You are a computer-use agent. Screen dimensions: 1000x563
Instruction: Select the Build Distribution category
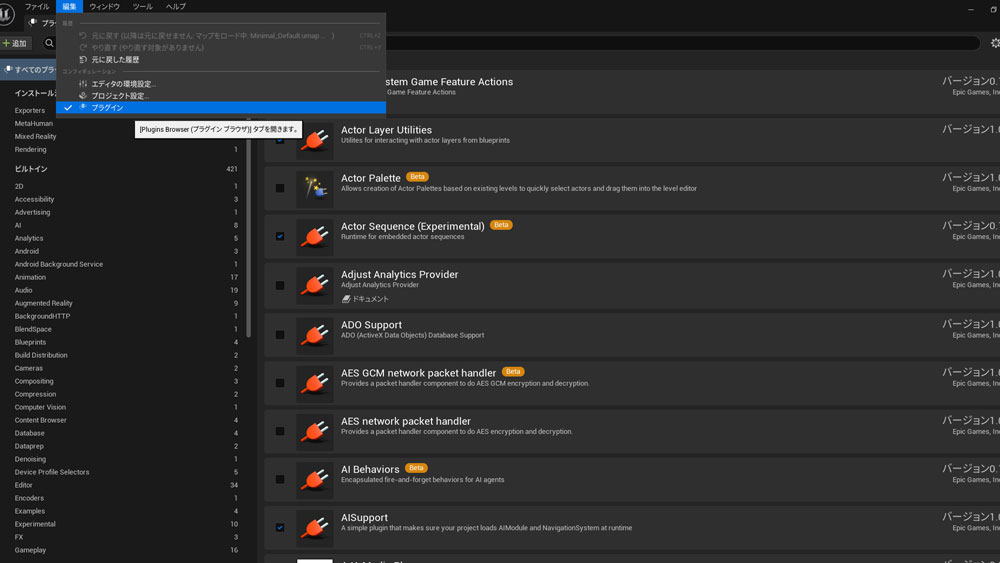(x=41, y=355)
